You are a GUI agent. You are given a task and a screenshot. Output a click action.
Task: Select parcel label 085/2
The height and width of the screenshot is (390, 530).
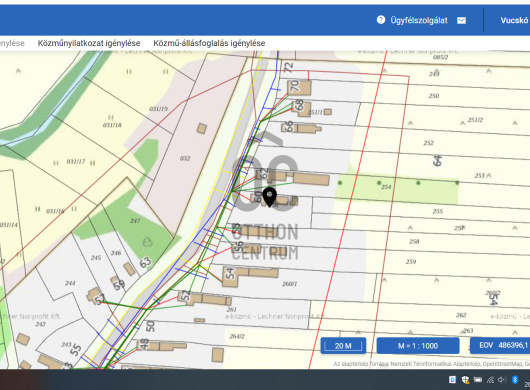point(440,57)
